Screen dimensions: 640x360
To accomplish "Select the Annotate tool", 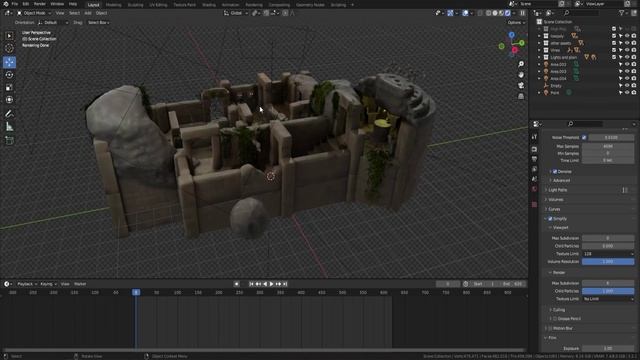I will (9, 114).
